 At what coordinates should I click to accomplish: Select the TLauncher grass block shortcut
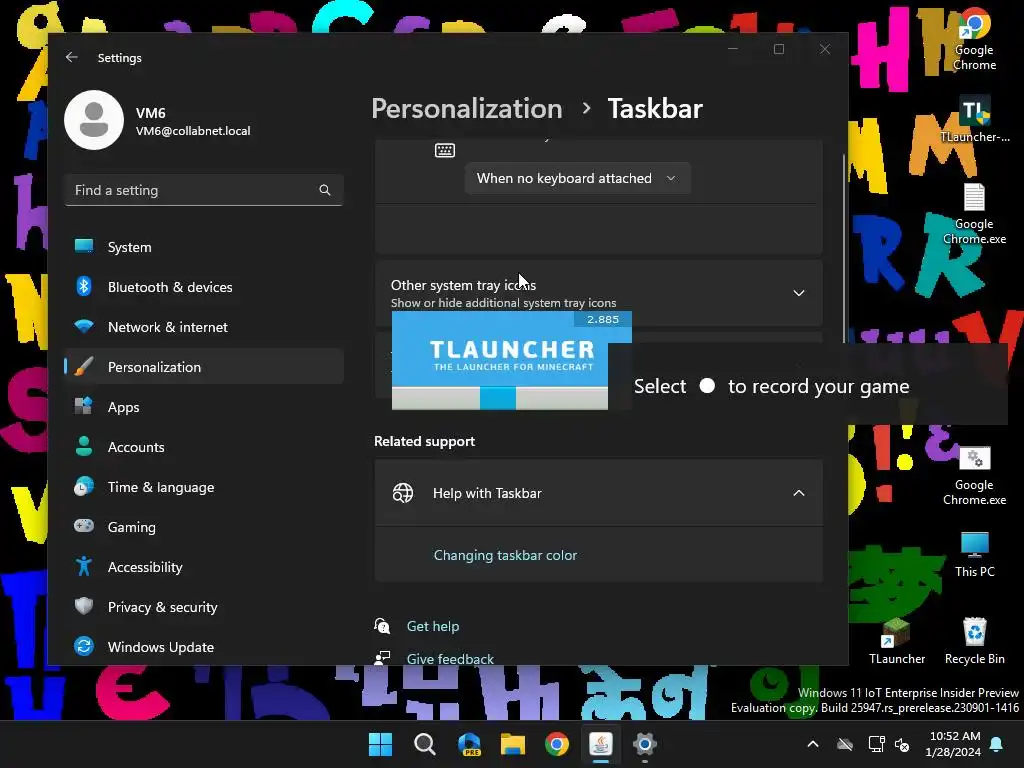pyautogui.click(x=897, y=641)
